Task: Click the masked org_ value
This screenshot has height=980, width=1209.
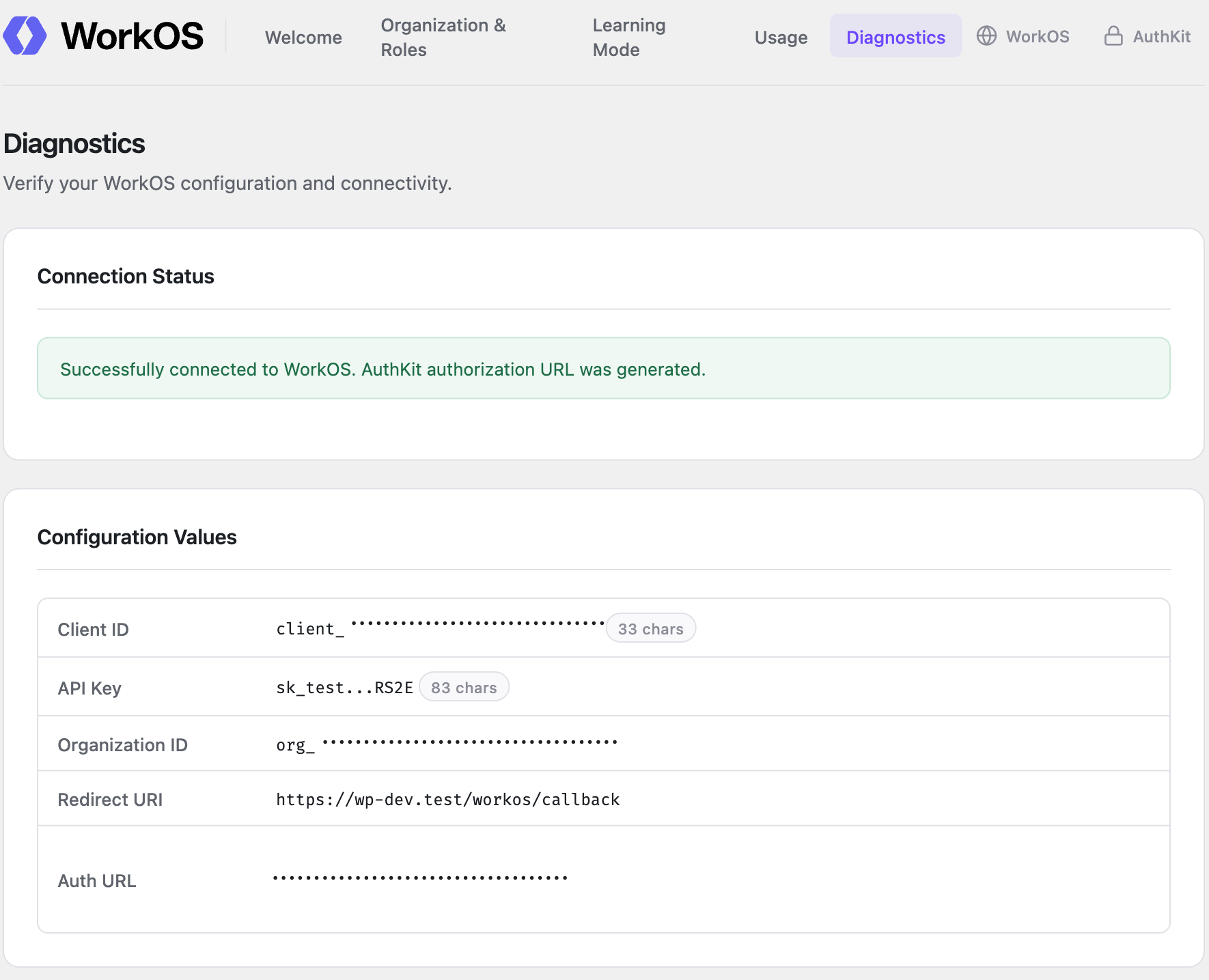Action: tap(447, 744)
